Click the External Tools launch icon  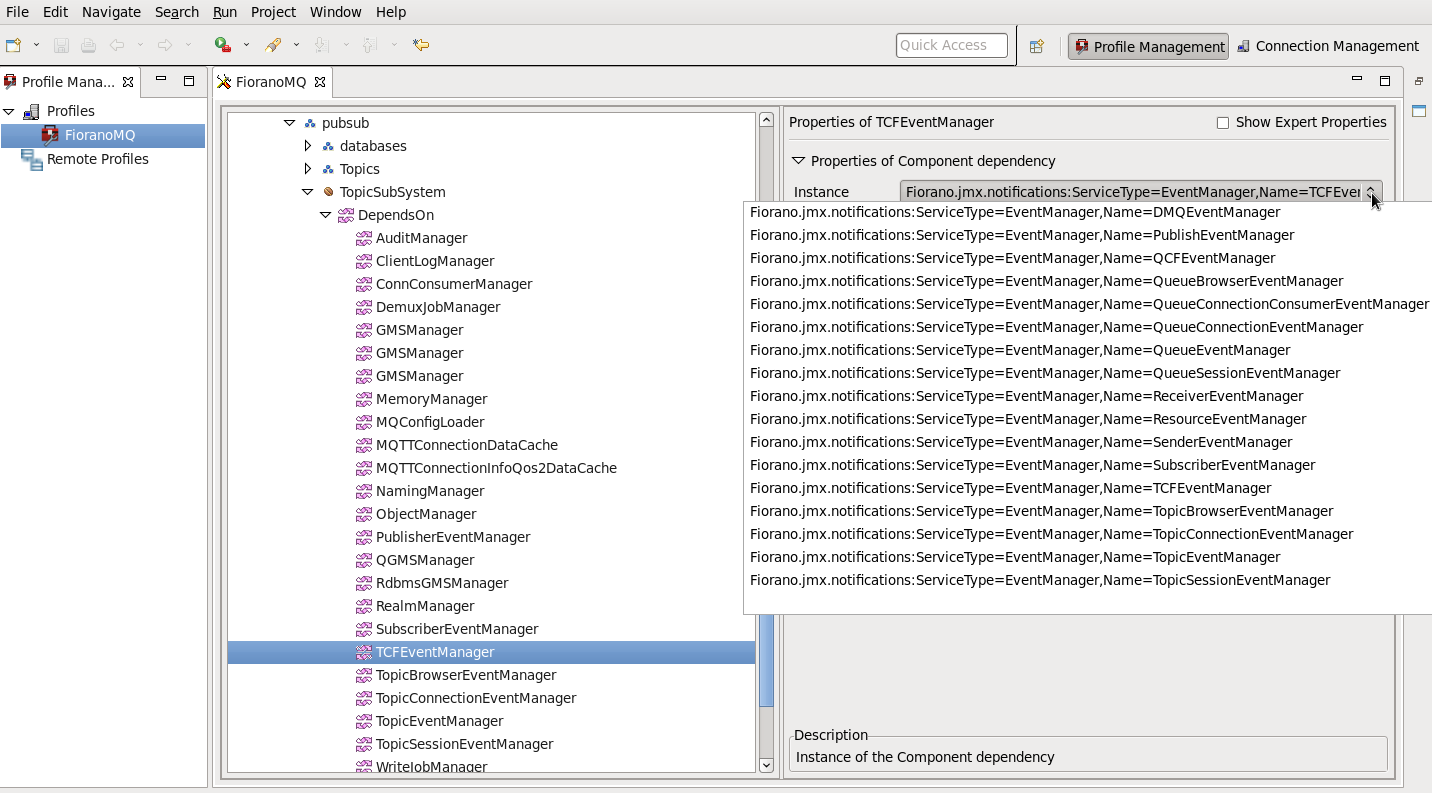coord(273,45)
